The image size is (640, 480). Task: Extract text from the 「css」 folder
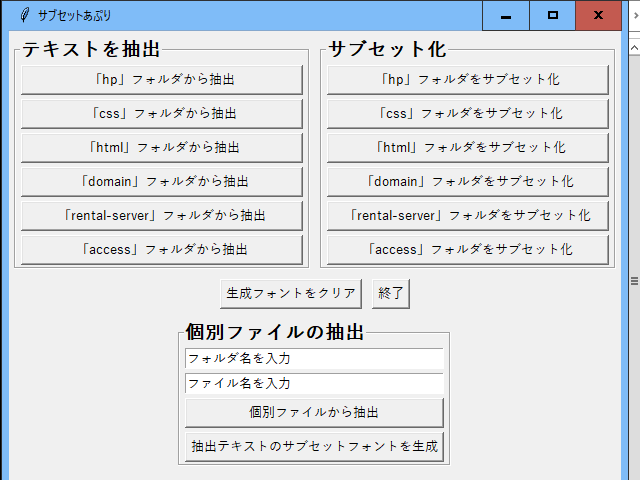click(162, 113)
